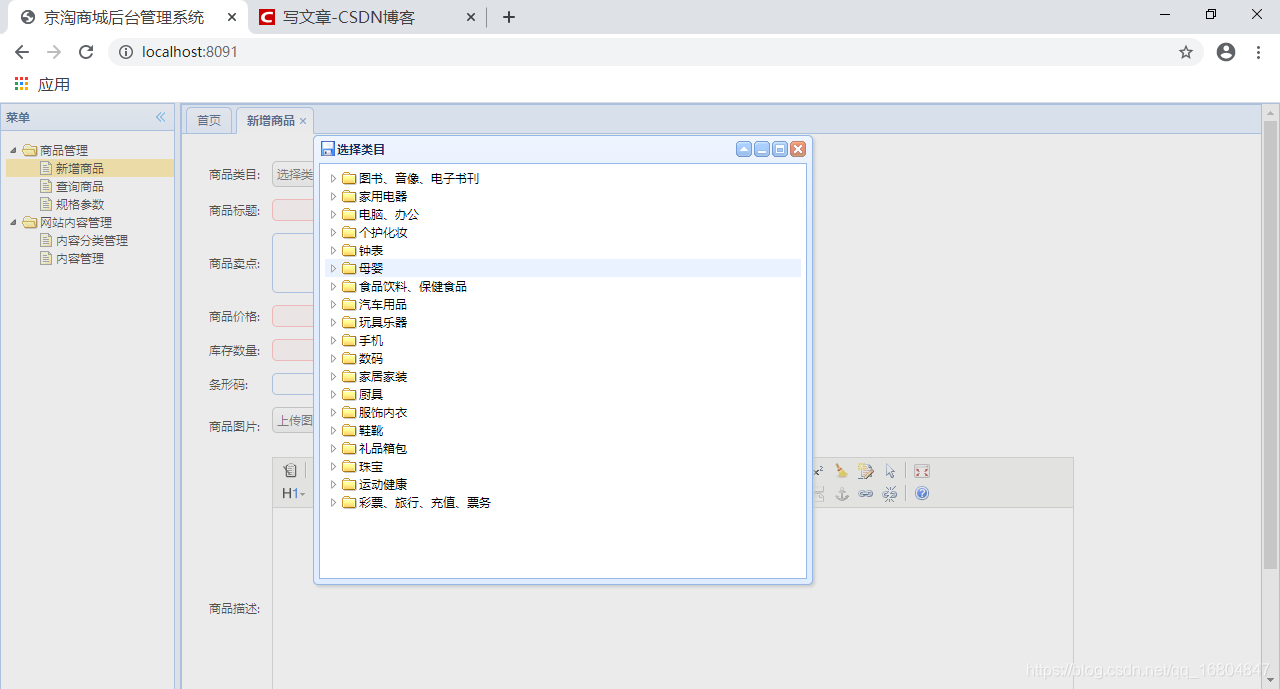This screenshot has width=1280, height=689.
Task: Minimize the 选择类目 dialog
Action: (x=762, y=149)
